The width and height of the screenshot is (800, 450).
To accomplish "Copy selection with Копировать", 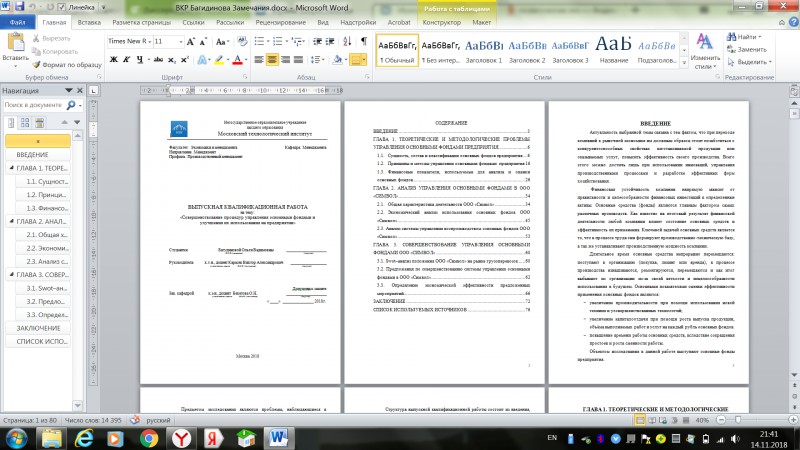I will pos(55,52).
